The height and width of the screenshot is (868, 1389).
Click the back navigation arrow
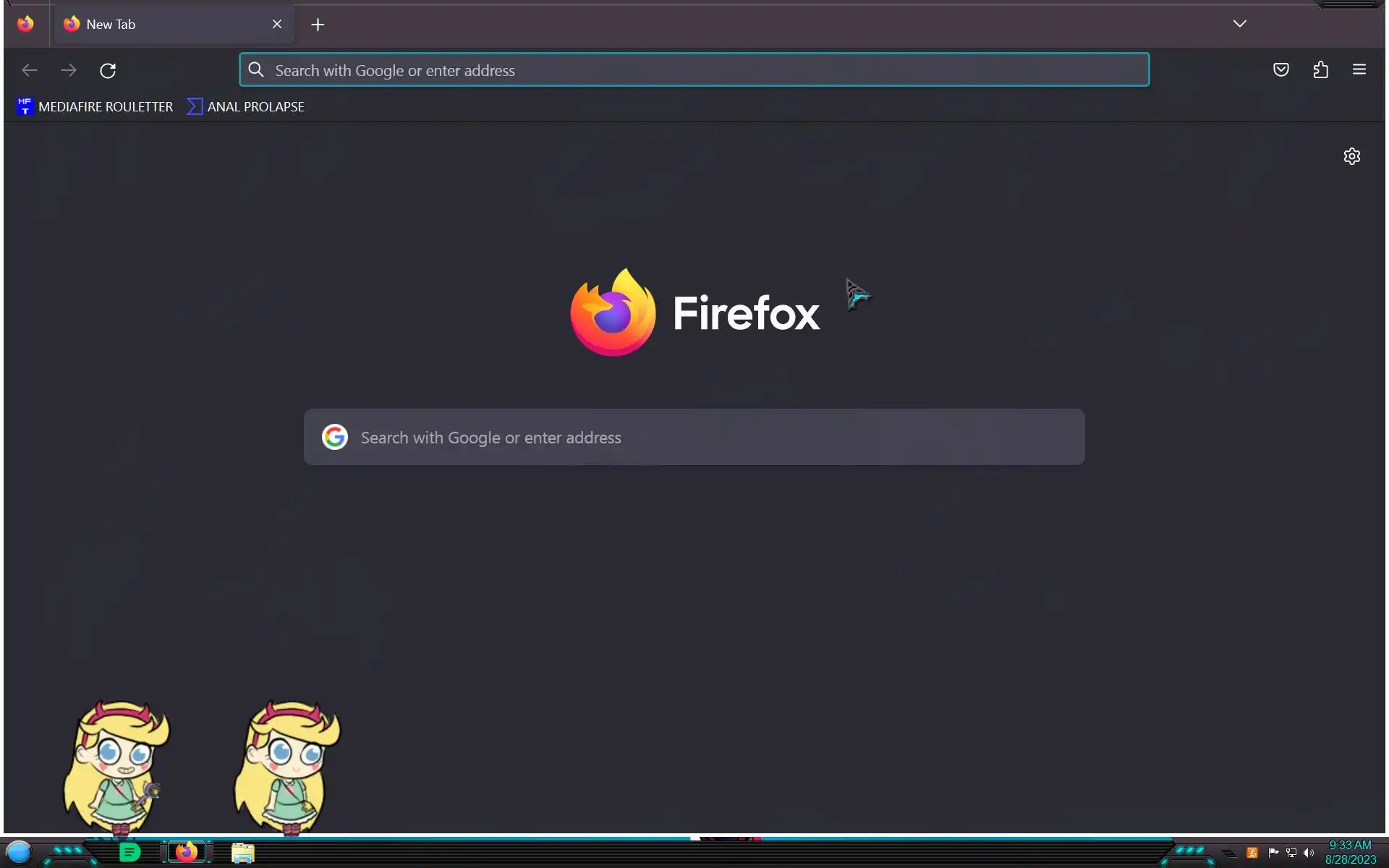pos(30,70)
